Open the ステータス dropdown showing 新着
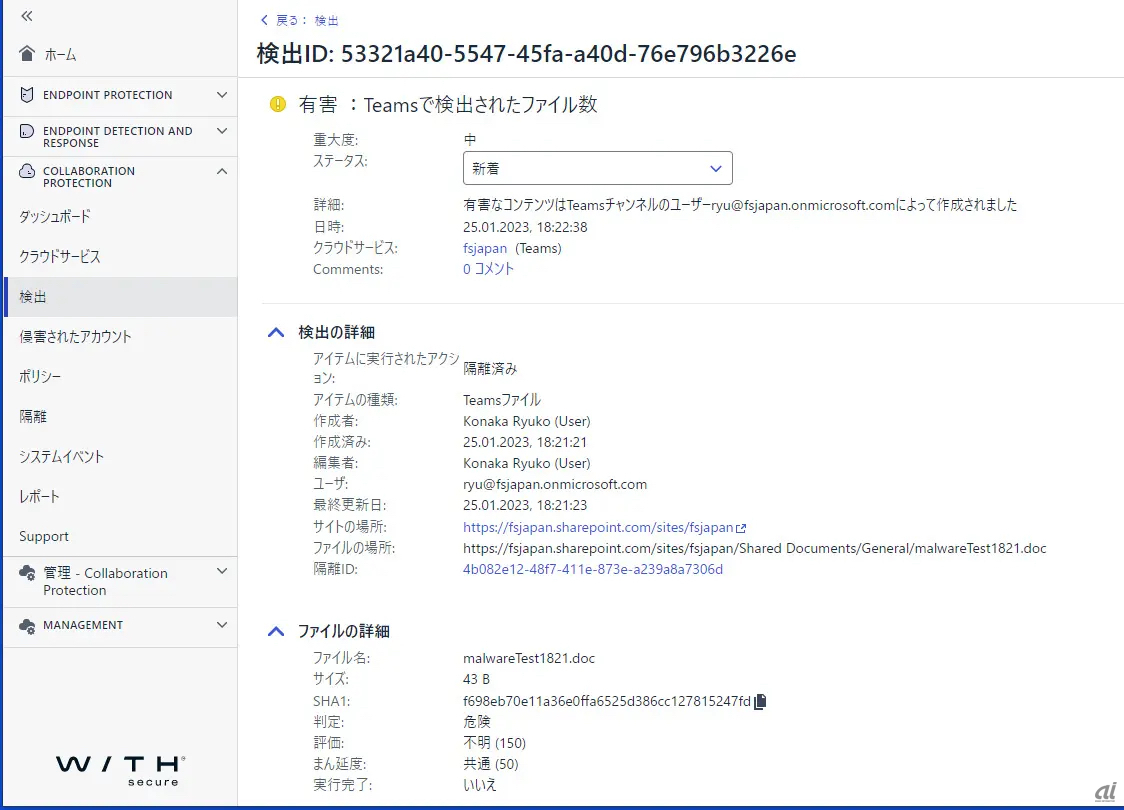Image resolution: width=1124 pixels, height=810 pixels. coord(597,168)
